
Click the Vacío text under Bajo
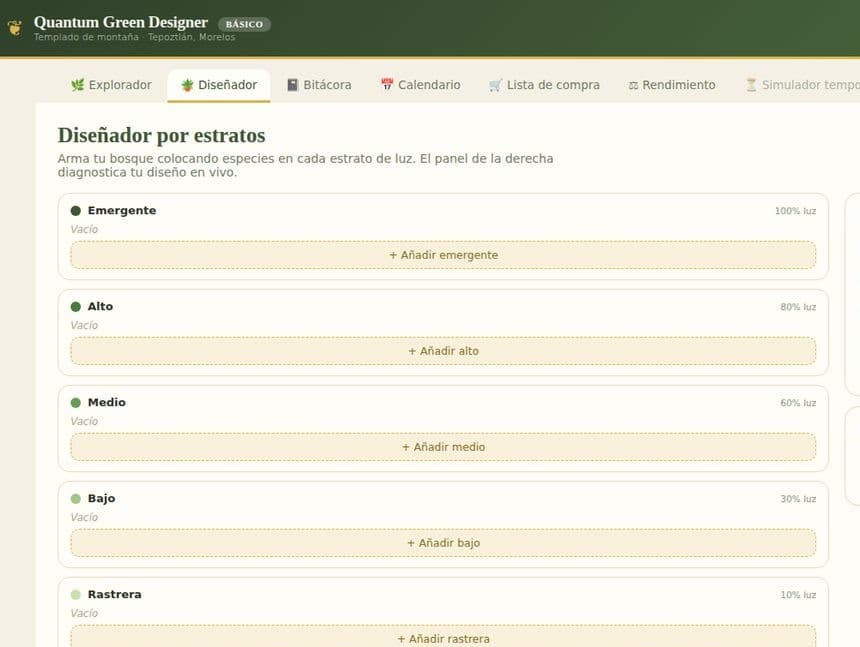tap(84, 517)
